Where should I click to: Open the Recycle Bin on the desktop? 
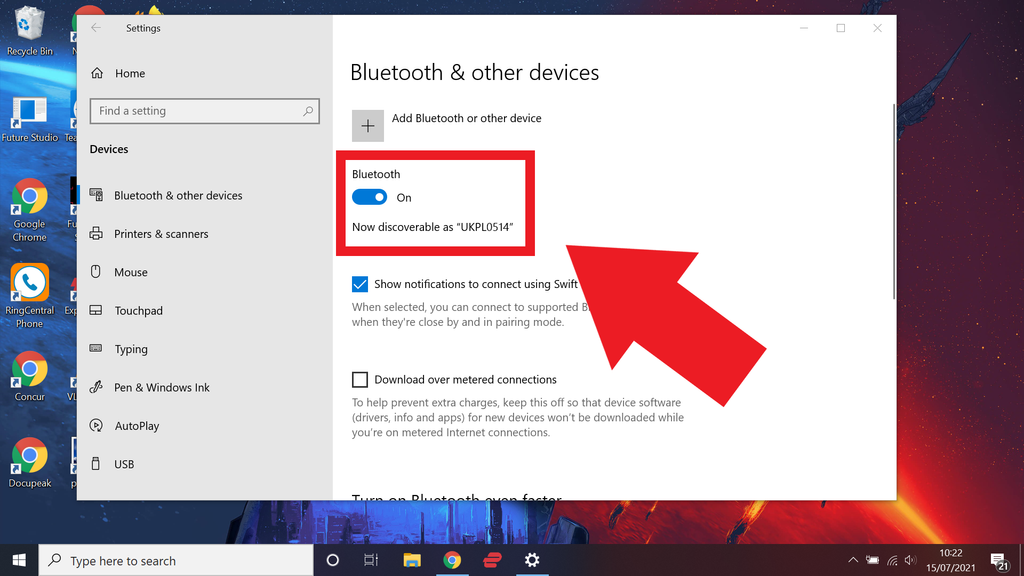(x=29, y=25)
